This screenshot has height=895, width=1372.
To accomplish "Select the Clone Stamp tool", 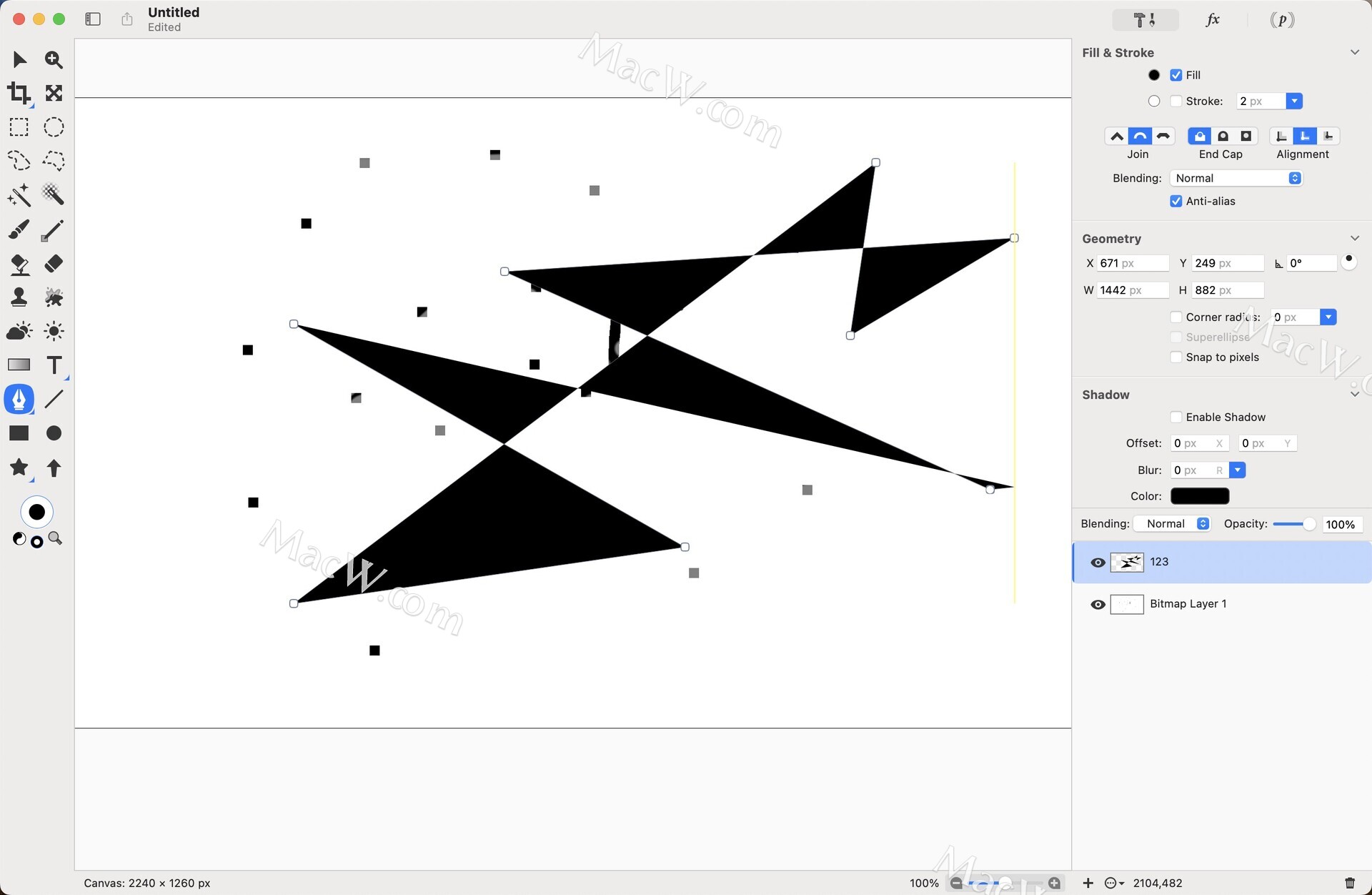I will click(19, 297).
